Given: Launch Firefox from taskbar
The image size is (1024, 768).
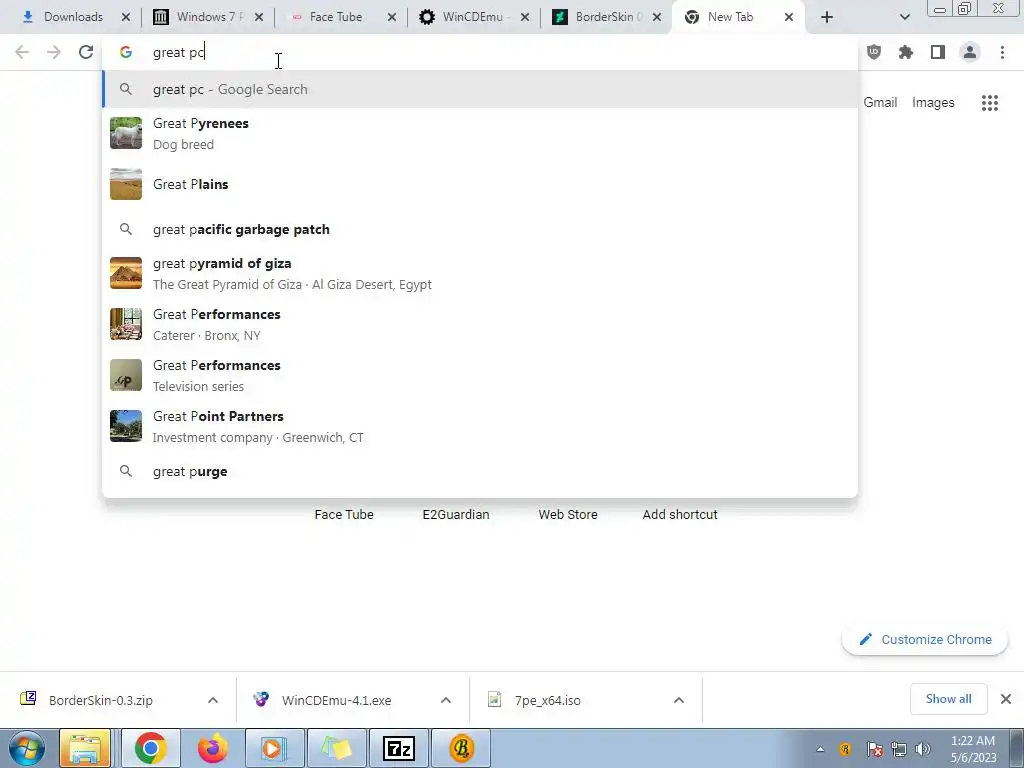Looking at the screenshot, I should [x=212, y=748].
